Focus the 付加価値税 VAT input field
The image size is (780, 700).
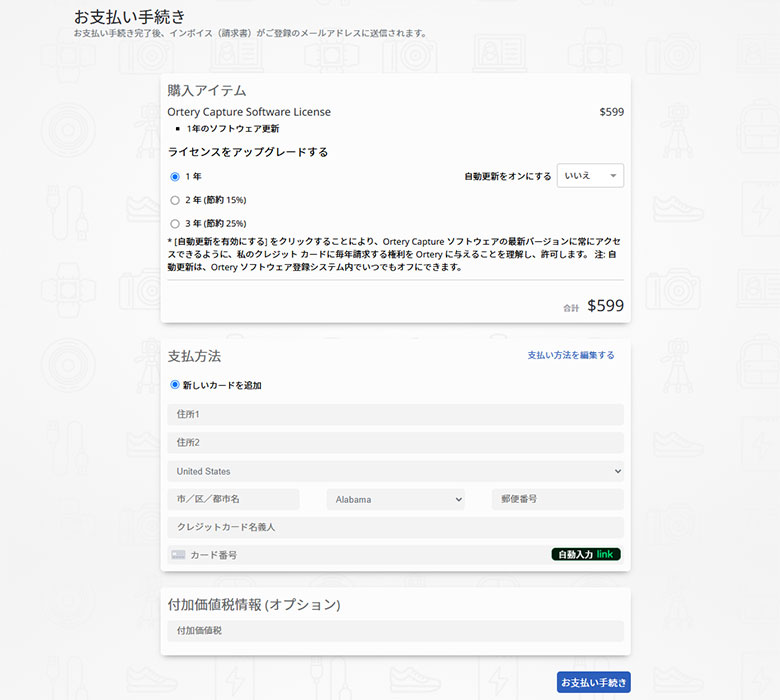[x=395, y=631]
